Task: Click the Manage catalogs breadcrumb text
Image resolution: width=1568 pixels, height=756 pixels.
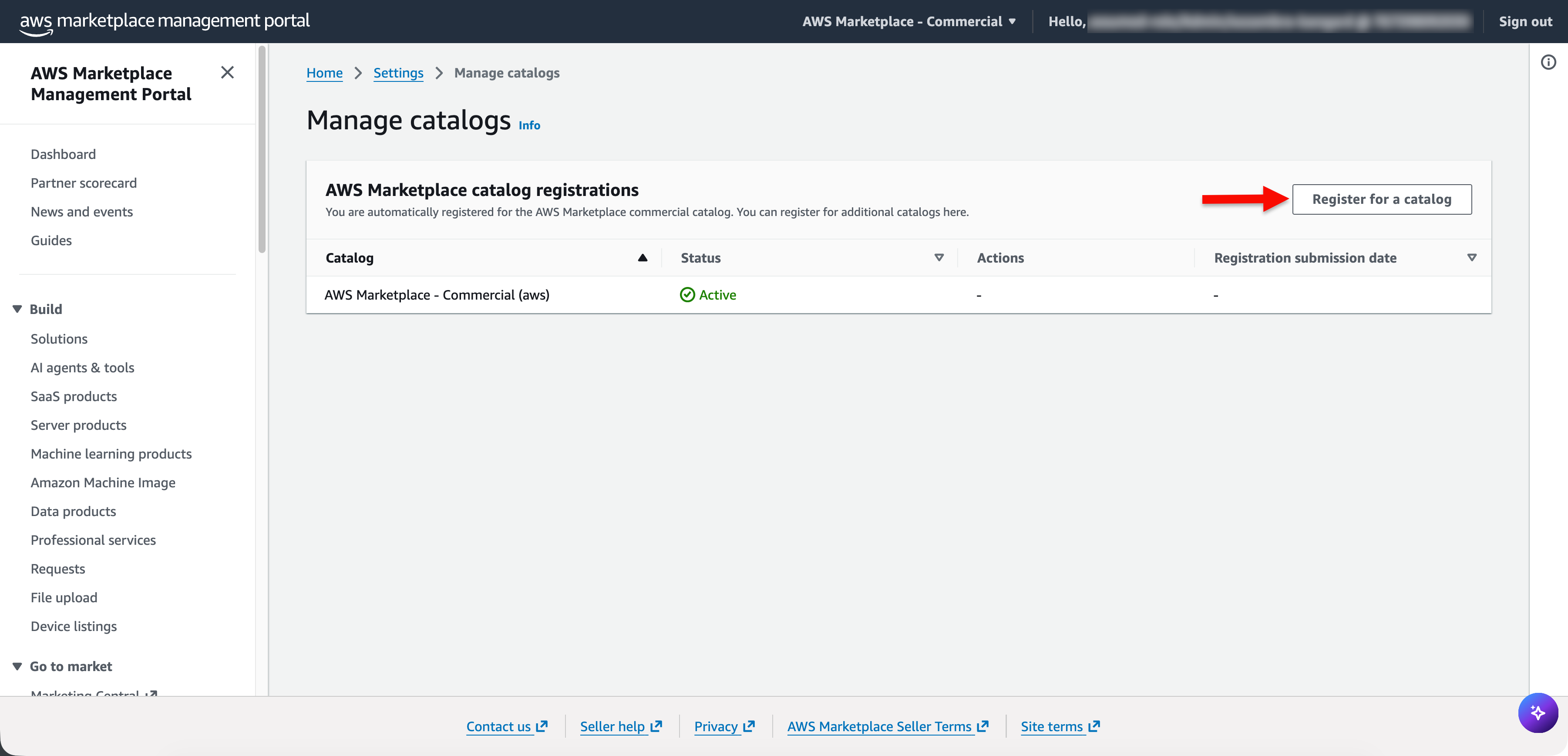Action: coord(506,73)
